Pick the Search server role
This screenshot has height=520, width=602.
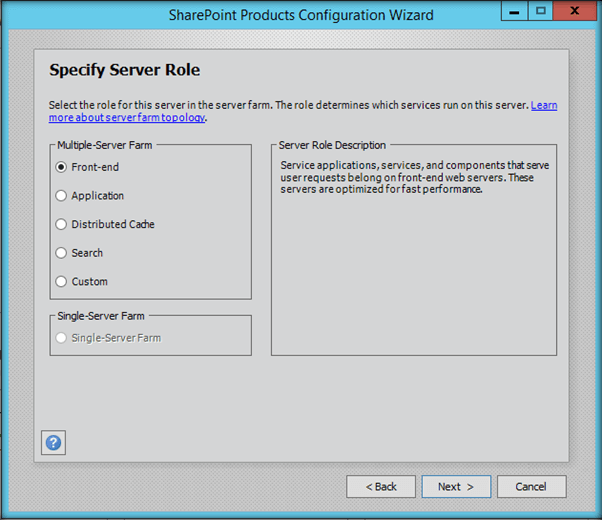pos(62,253)
